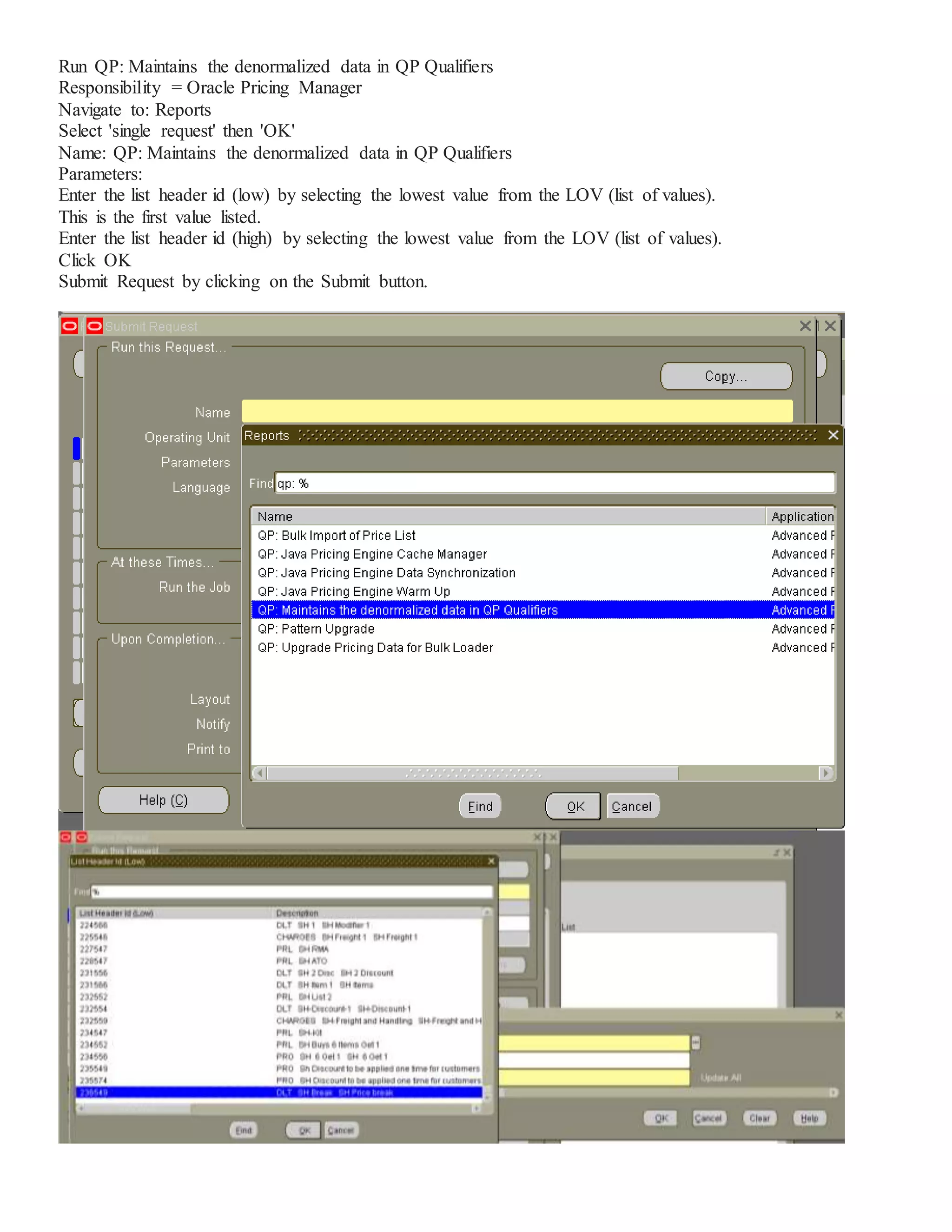
Task: Click the Oracle logo beside Submit Request title
Action: (x=95, y=326)
